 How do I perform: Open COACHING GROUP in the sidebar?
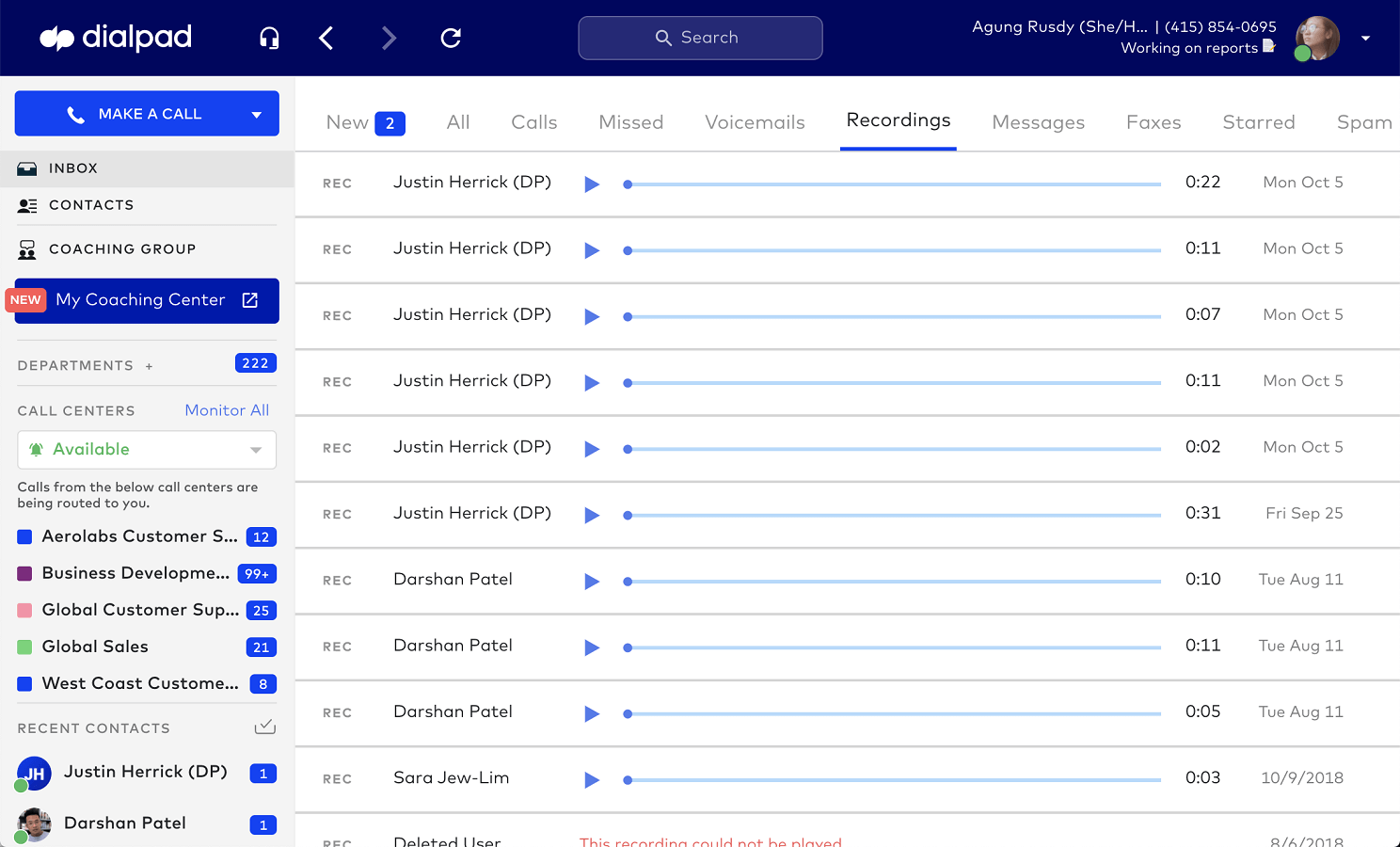[x=147, y=249]
